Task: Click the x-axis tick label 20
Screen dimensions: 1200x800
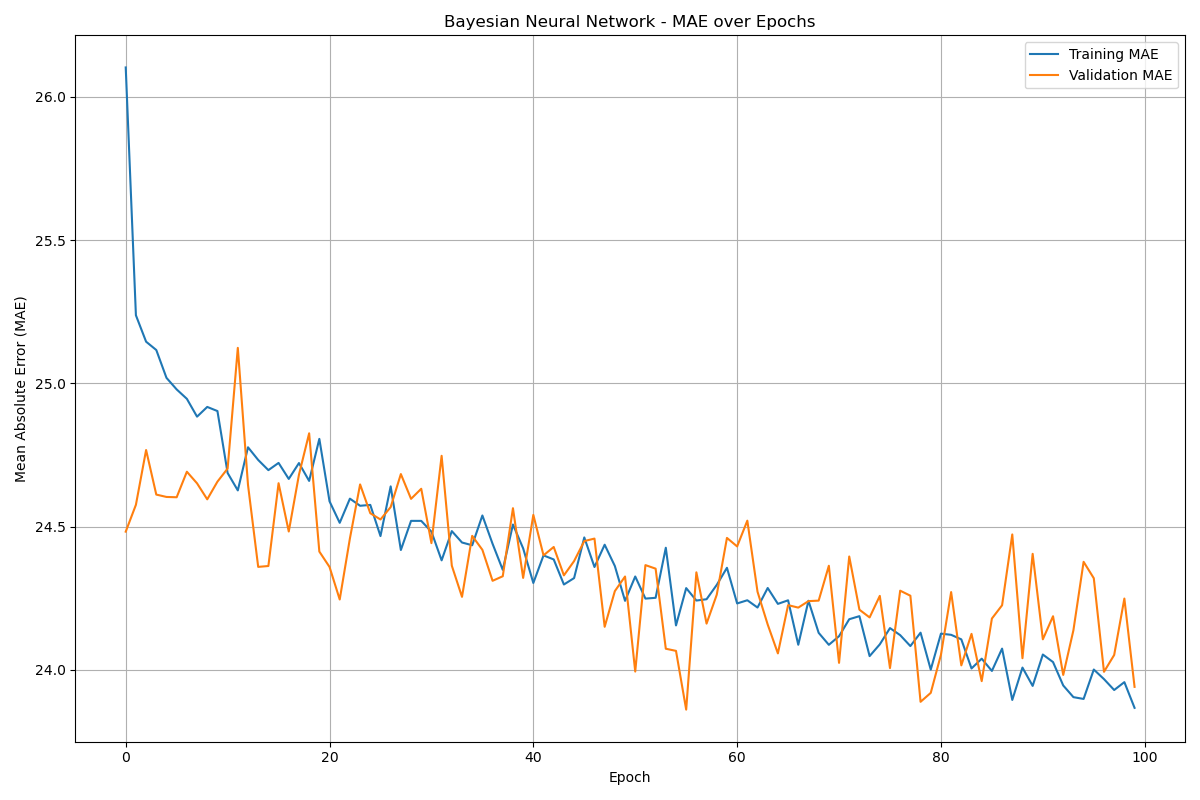Action: [330, 757]
